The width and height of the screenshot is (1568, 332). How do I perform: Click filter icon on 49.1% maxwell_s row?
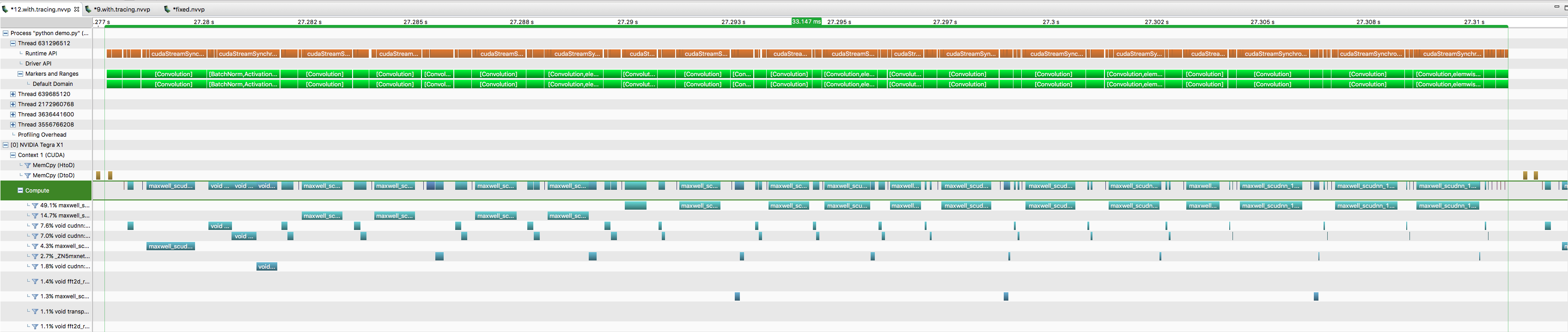click(35, 205)
